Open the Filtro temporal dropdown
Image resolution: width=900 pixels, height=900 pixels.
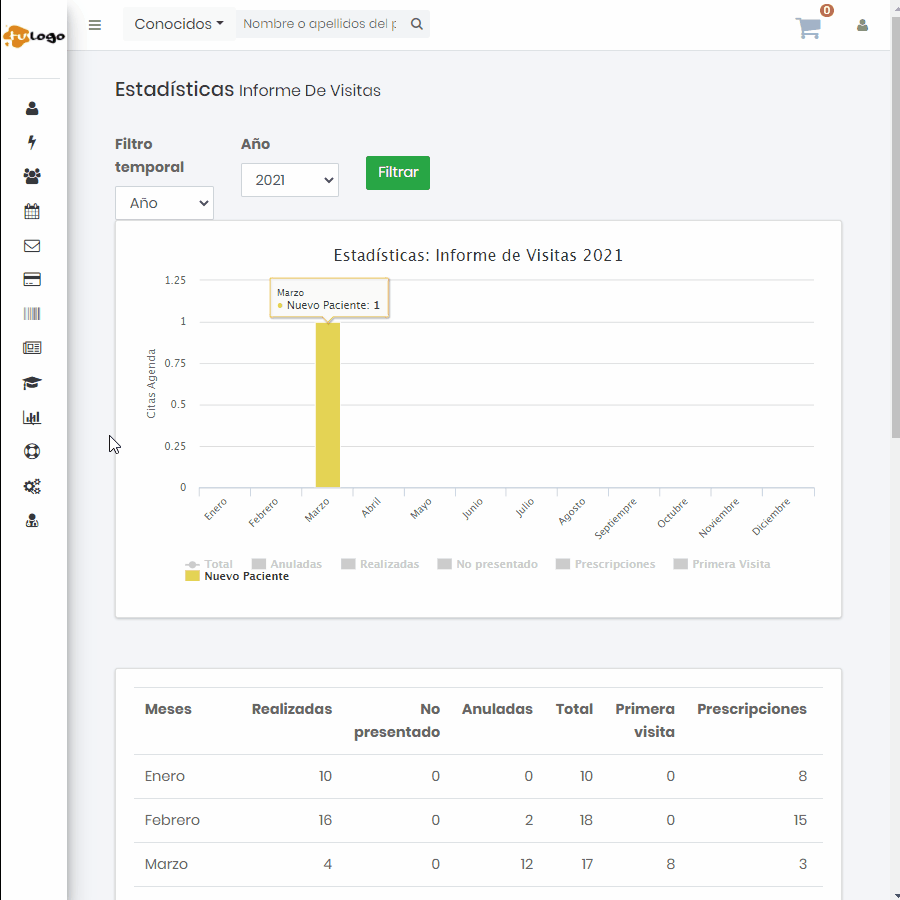(164, 203)
